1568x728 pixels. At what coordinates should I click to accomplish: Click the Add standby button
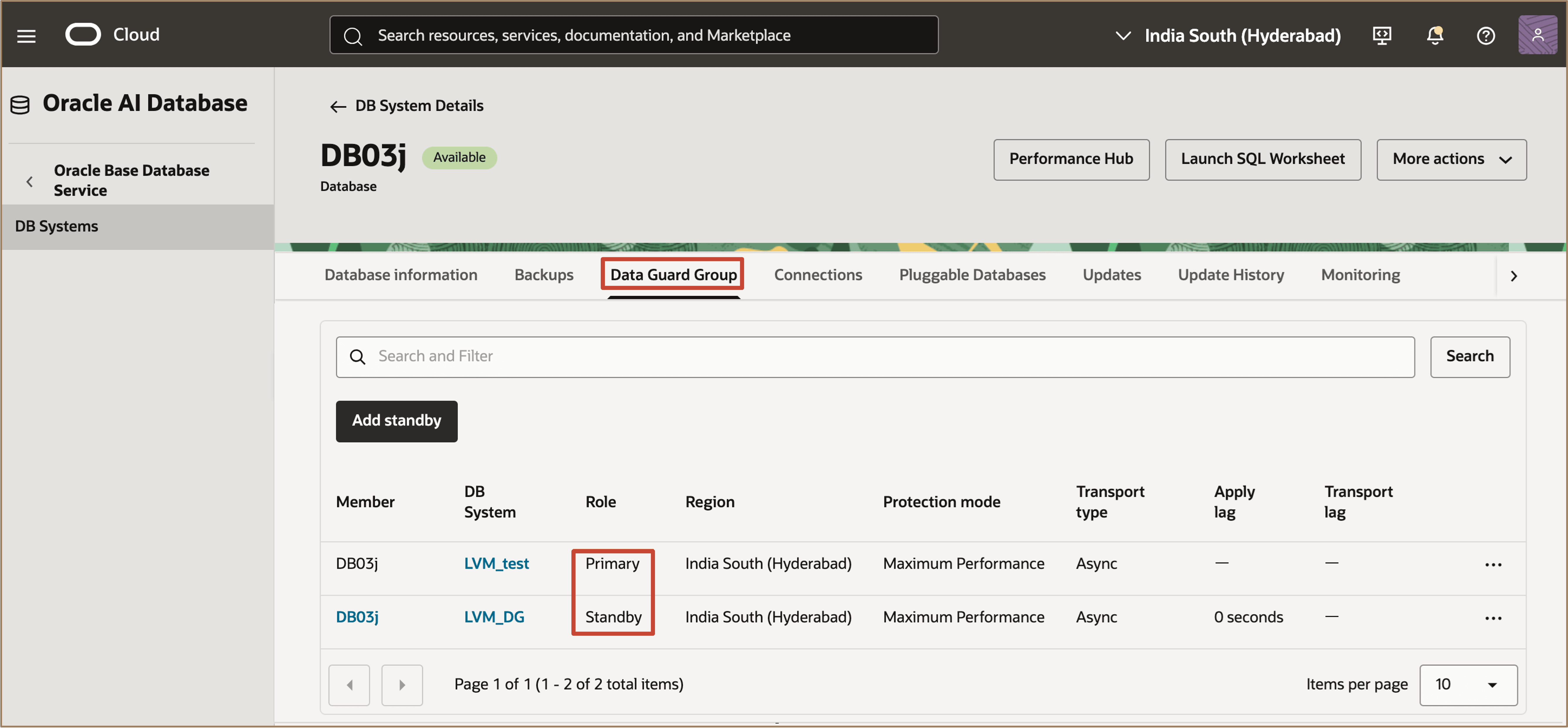pyautogui.click(x=396, y=421)
